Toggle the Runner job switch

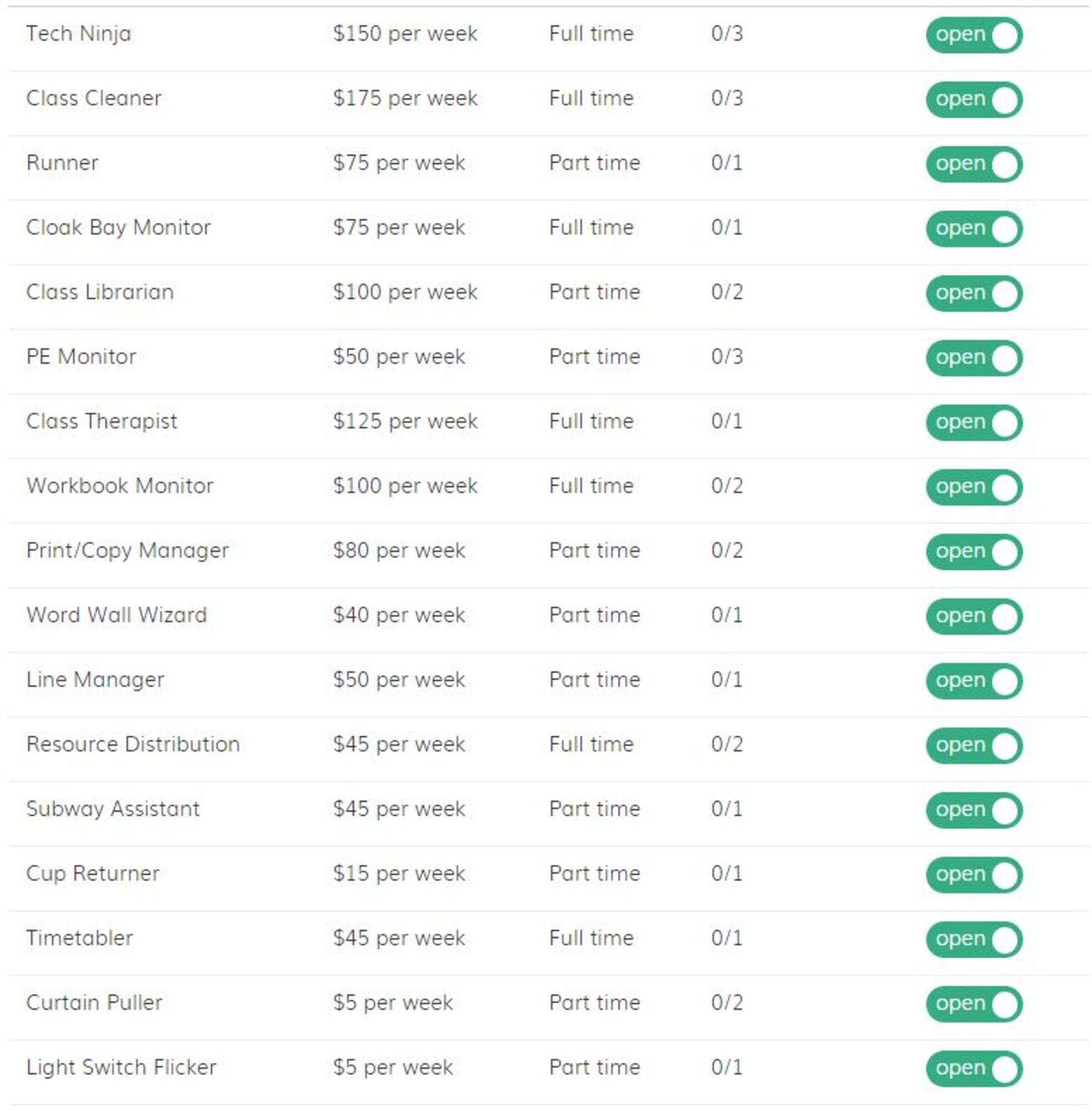tap(974, 163)
